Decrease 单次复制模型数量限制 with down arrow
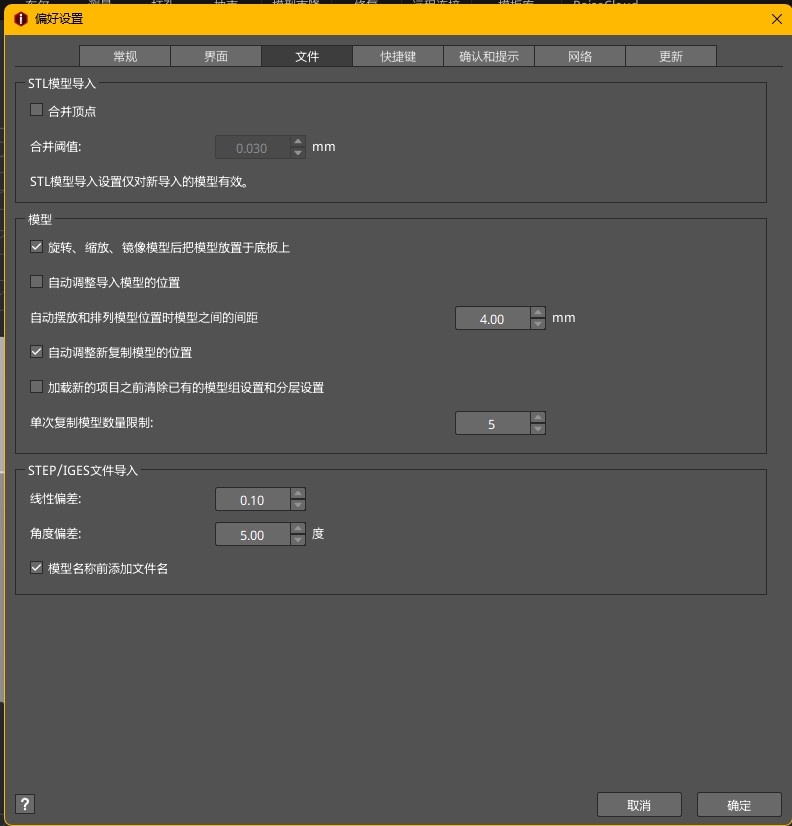 click(x=537, y=429)
